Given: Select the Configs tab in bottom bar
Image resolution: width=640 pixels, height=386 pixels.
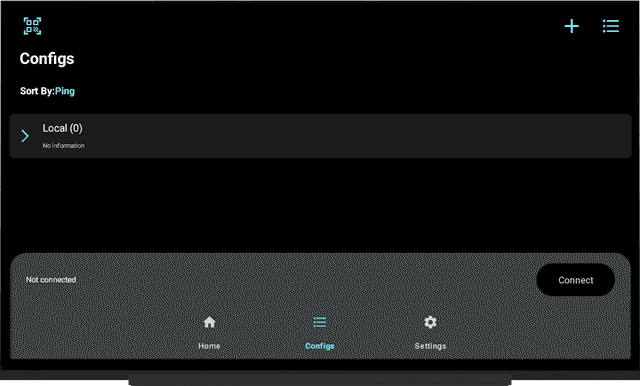Looking at the screenshot, I should point(320,333).
